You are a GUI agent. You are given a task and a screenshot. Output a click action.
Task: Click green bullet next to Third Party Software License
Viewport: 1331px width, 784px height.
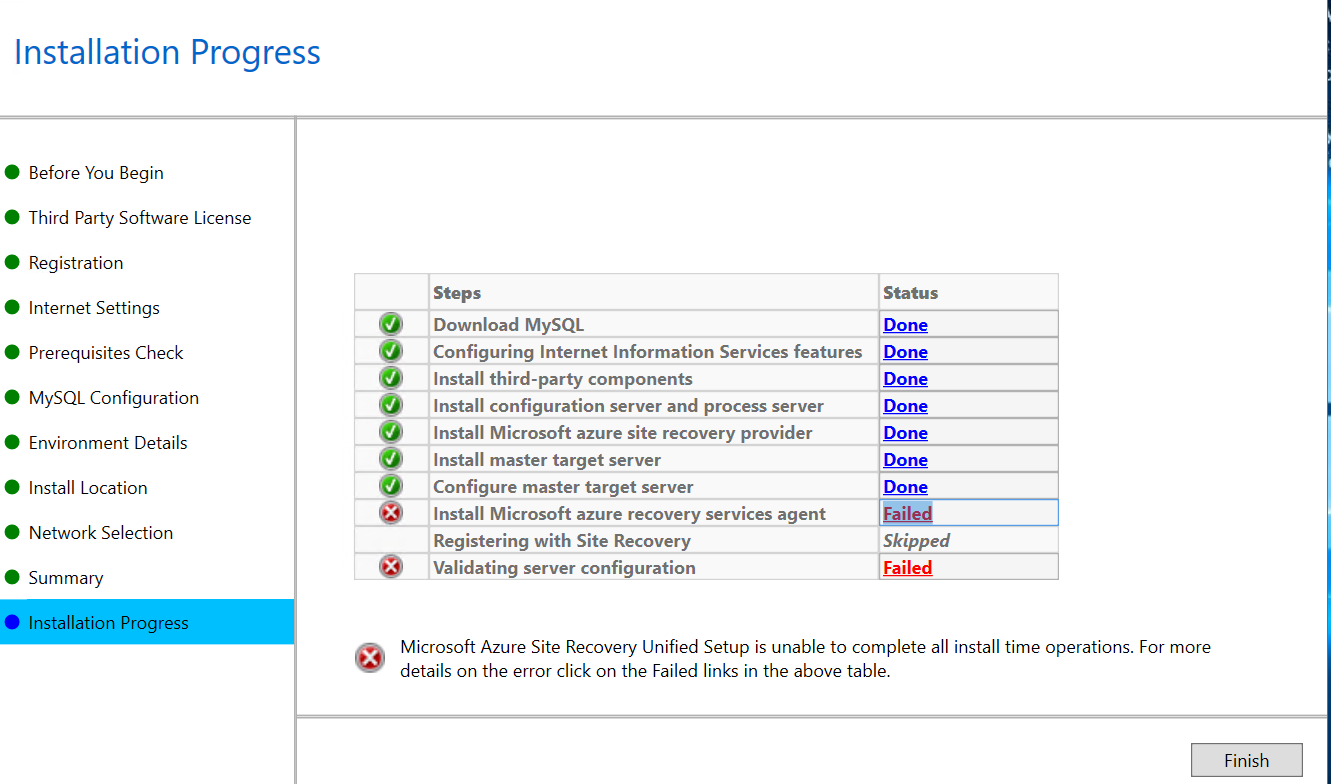pos(12,217)
